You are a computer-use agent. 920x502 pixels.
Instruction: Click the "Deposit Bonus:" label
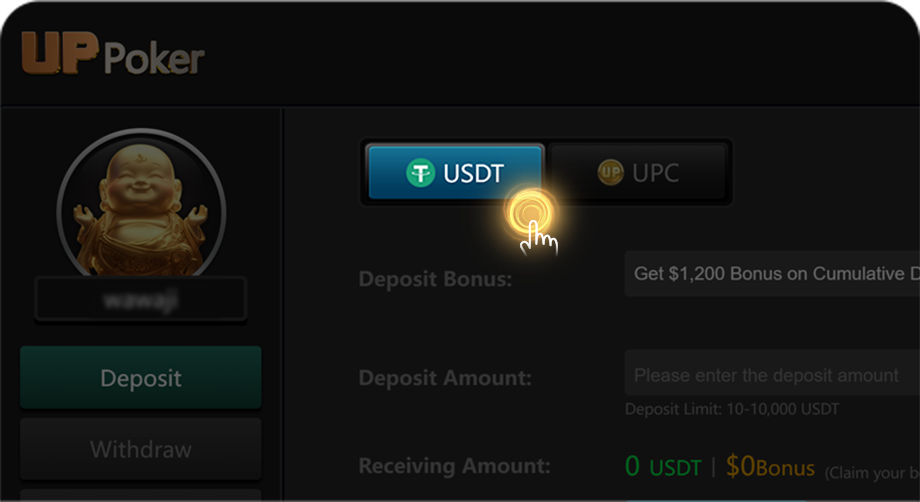click(435, 279)
